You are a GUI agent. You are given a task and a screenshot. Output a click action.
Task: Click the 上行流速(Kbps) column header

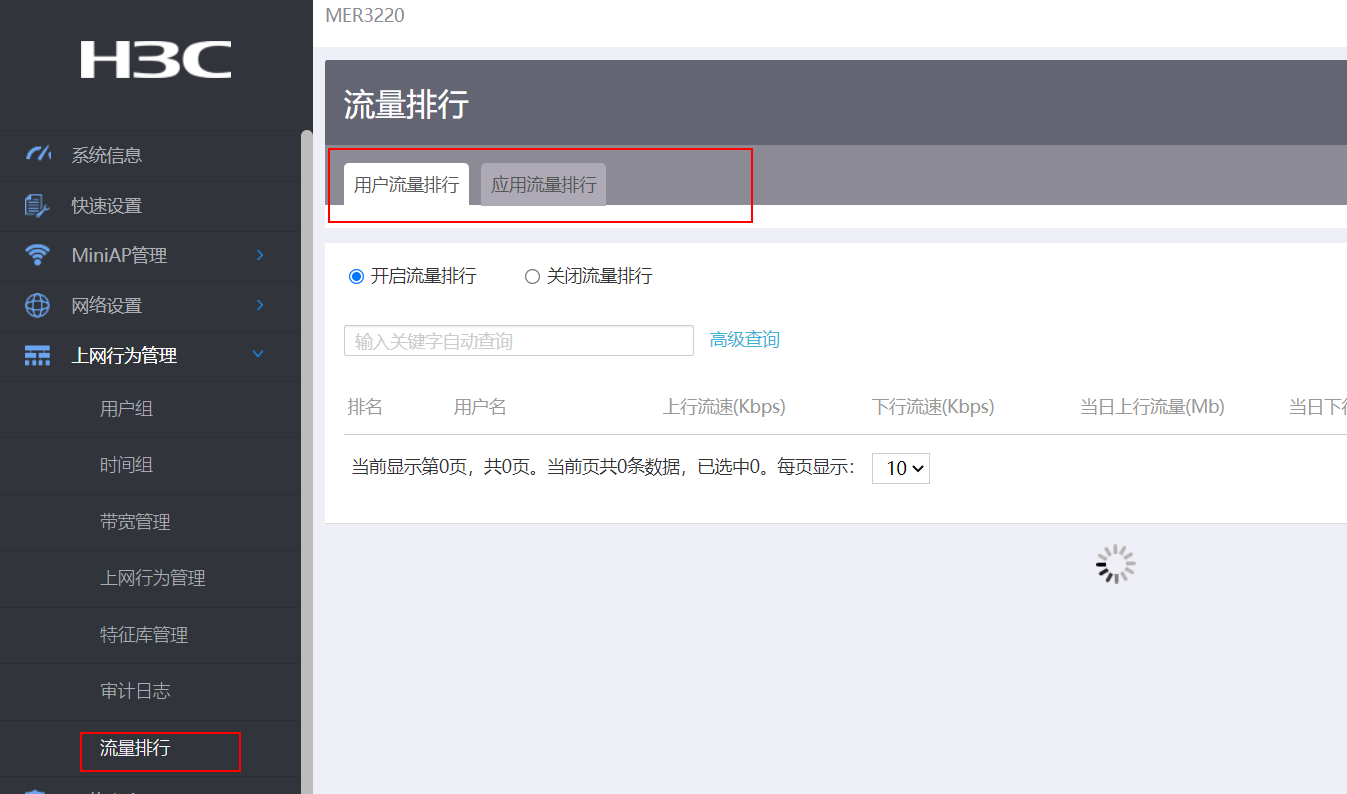[724, 407]
